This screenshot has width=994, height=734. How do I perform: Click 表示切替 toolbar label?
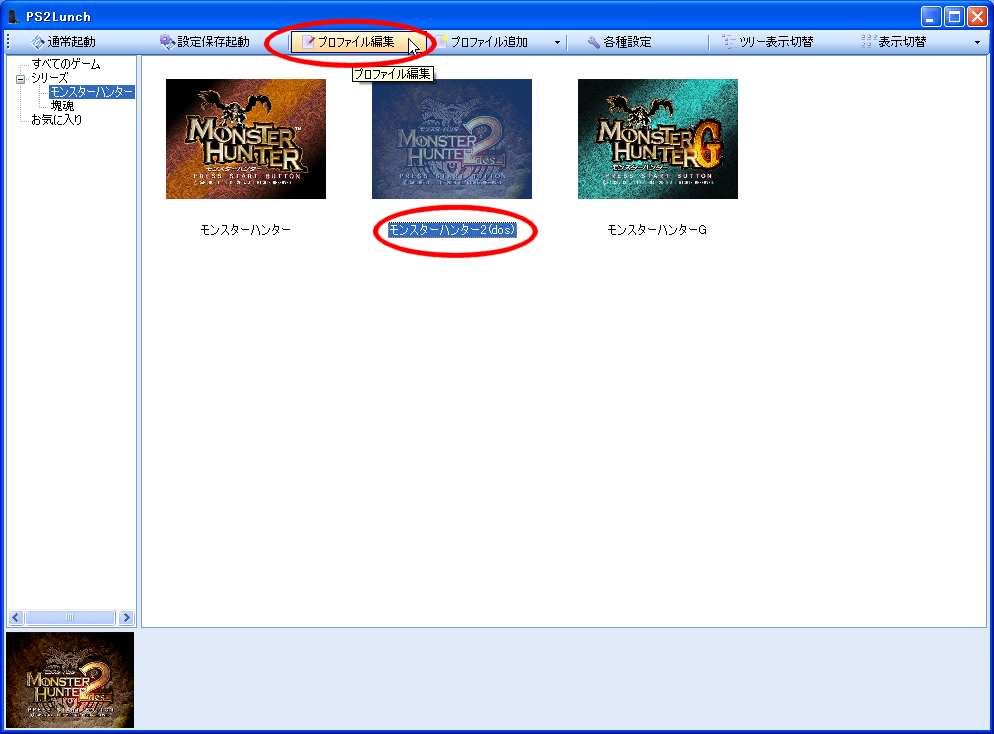coord(902,42)
